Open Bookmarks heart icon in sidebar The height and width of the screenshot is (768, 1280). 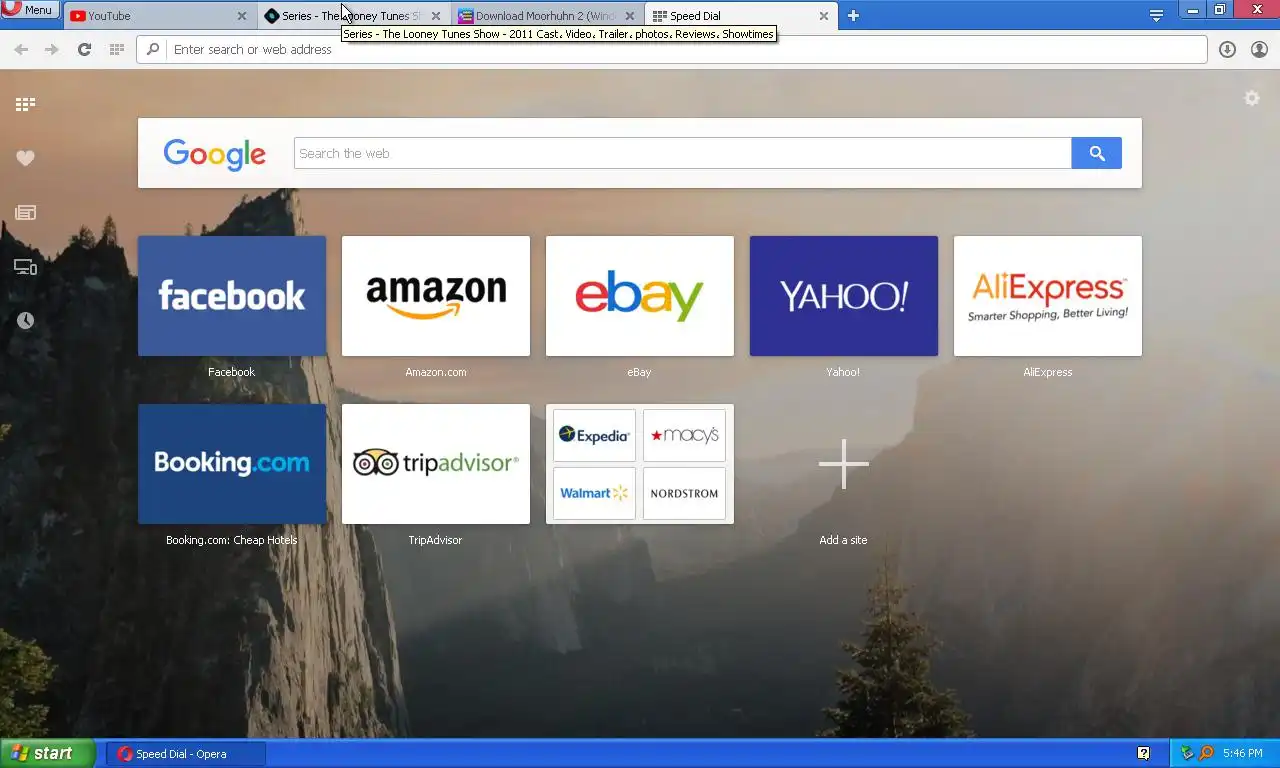25,158
